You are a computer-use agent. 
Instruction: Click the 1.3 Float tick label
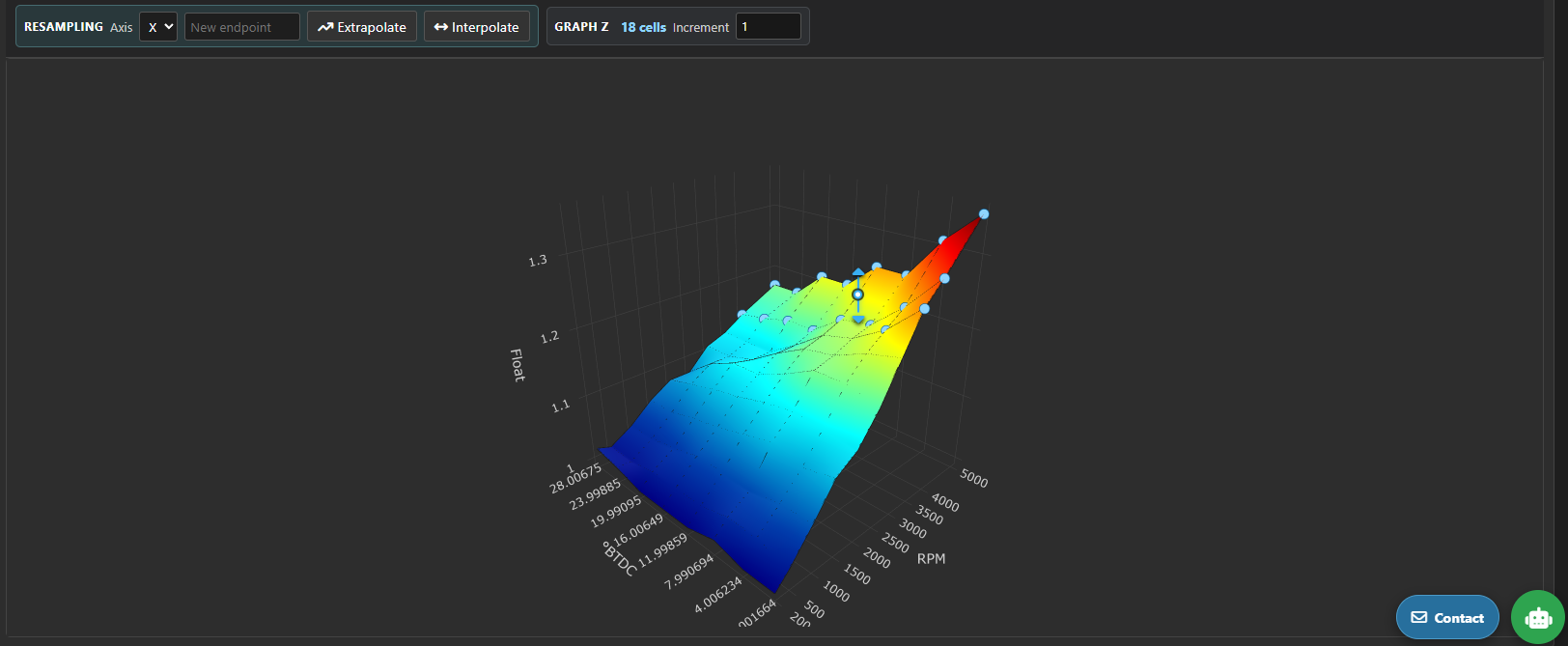pos(538,261)
